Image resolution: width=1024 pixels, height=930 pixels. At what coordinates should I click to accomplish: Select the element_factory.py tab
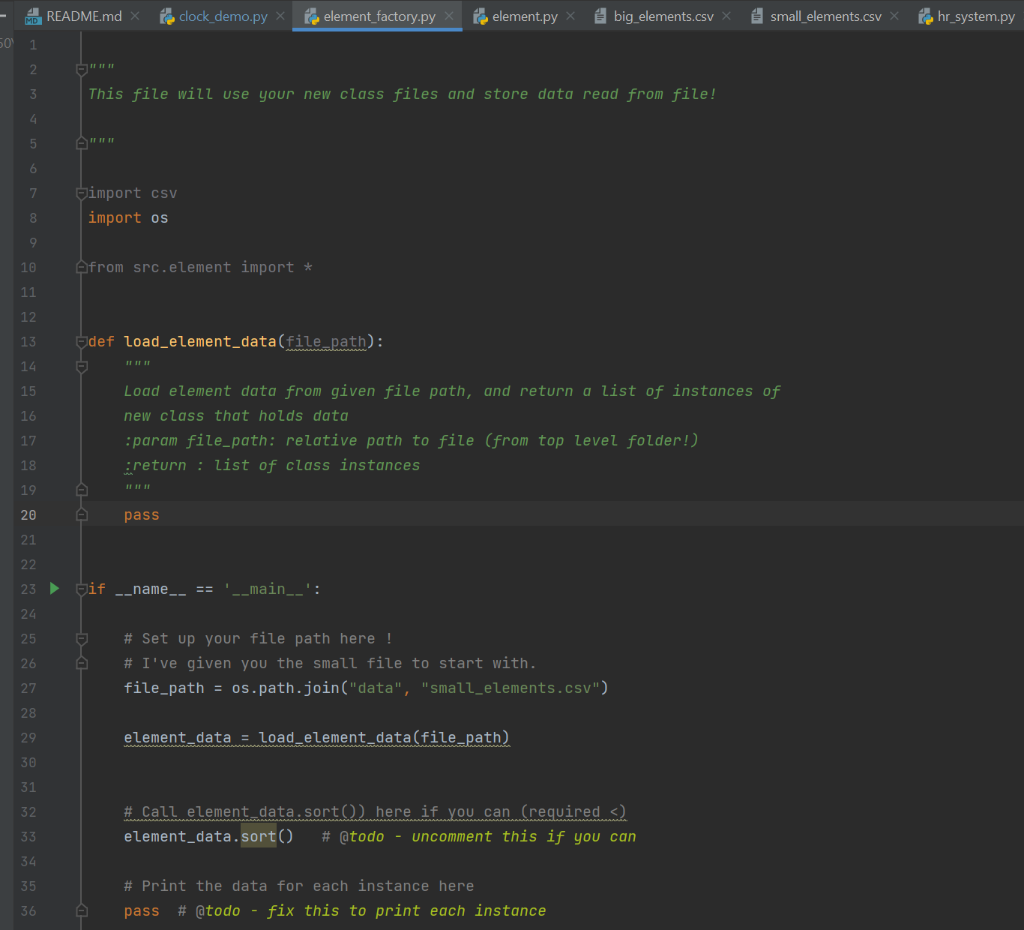[x=379, y=16]
